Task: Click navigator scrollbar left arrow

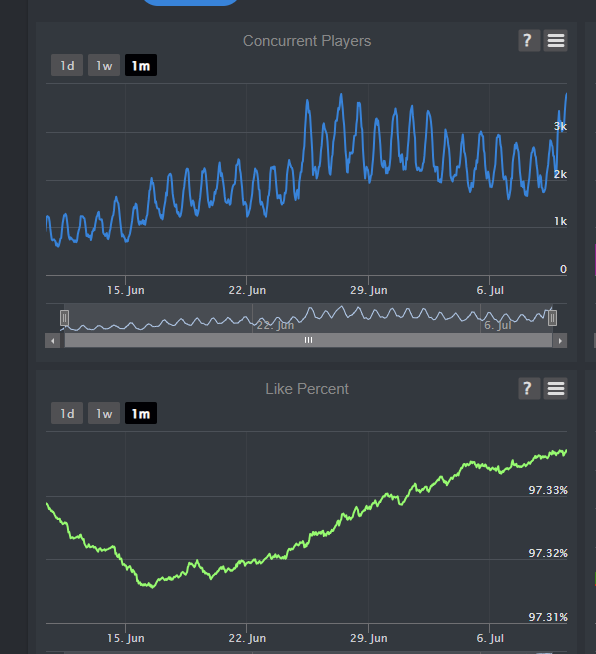Action: click(x=53, y=341)
